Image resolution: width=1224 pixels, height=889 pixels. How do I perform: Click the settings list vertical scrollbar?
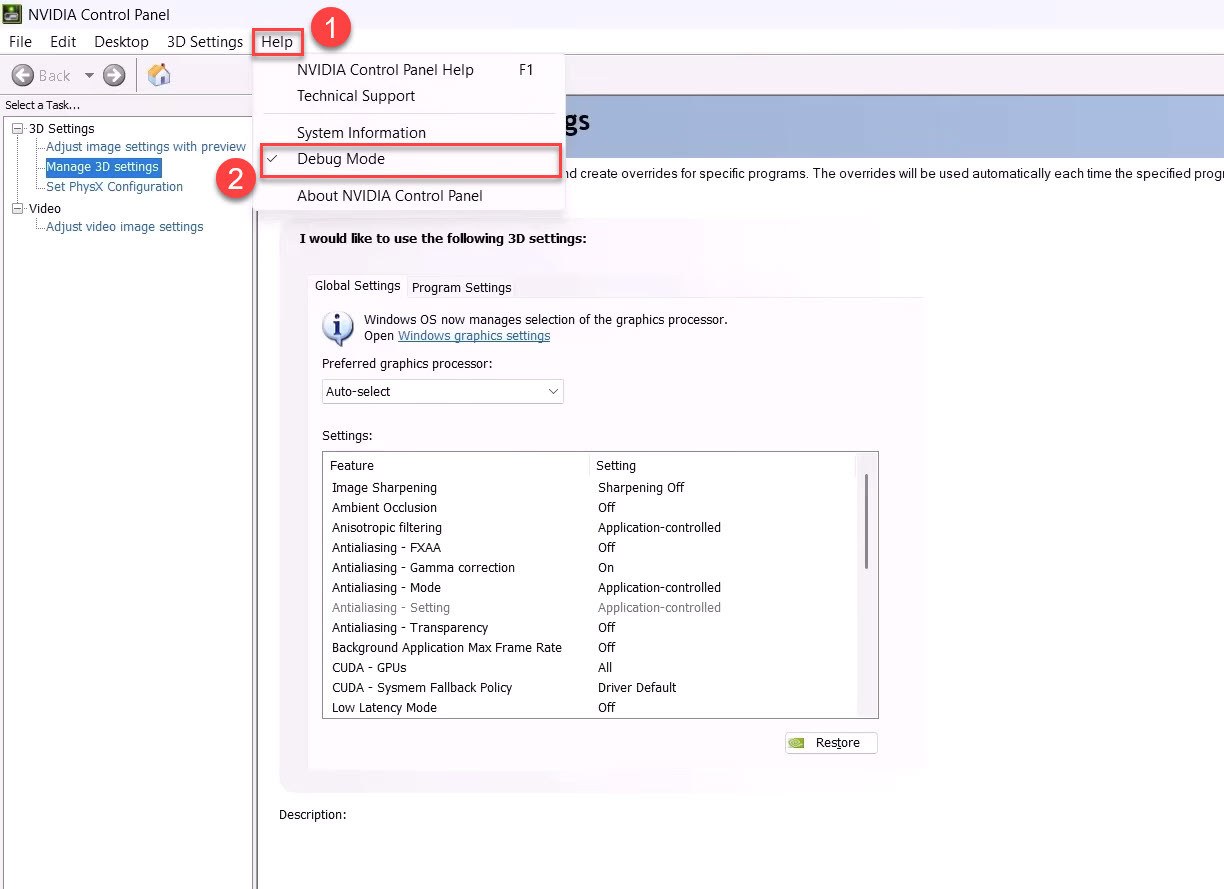click(x=866, y=521)
